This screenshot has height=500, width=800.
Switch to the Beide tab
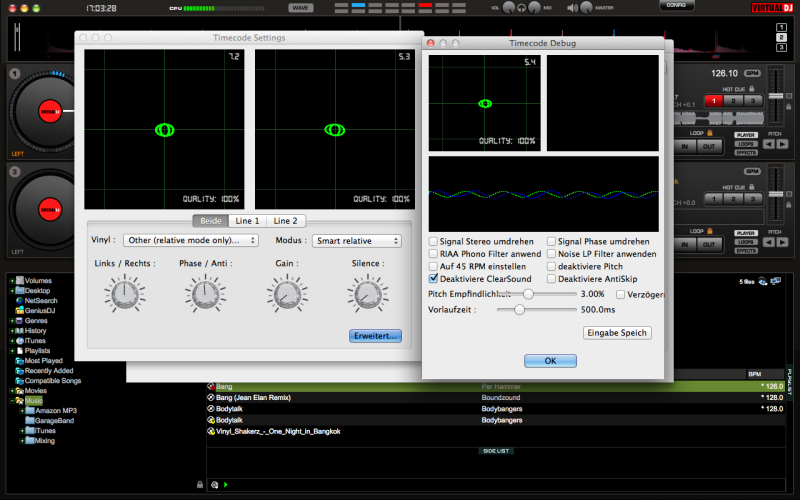point(211,221)
